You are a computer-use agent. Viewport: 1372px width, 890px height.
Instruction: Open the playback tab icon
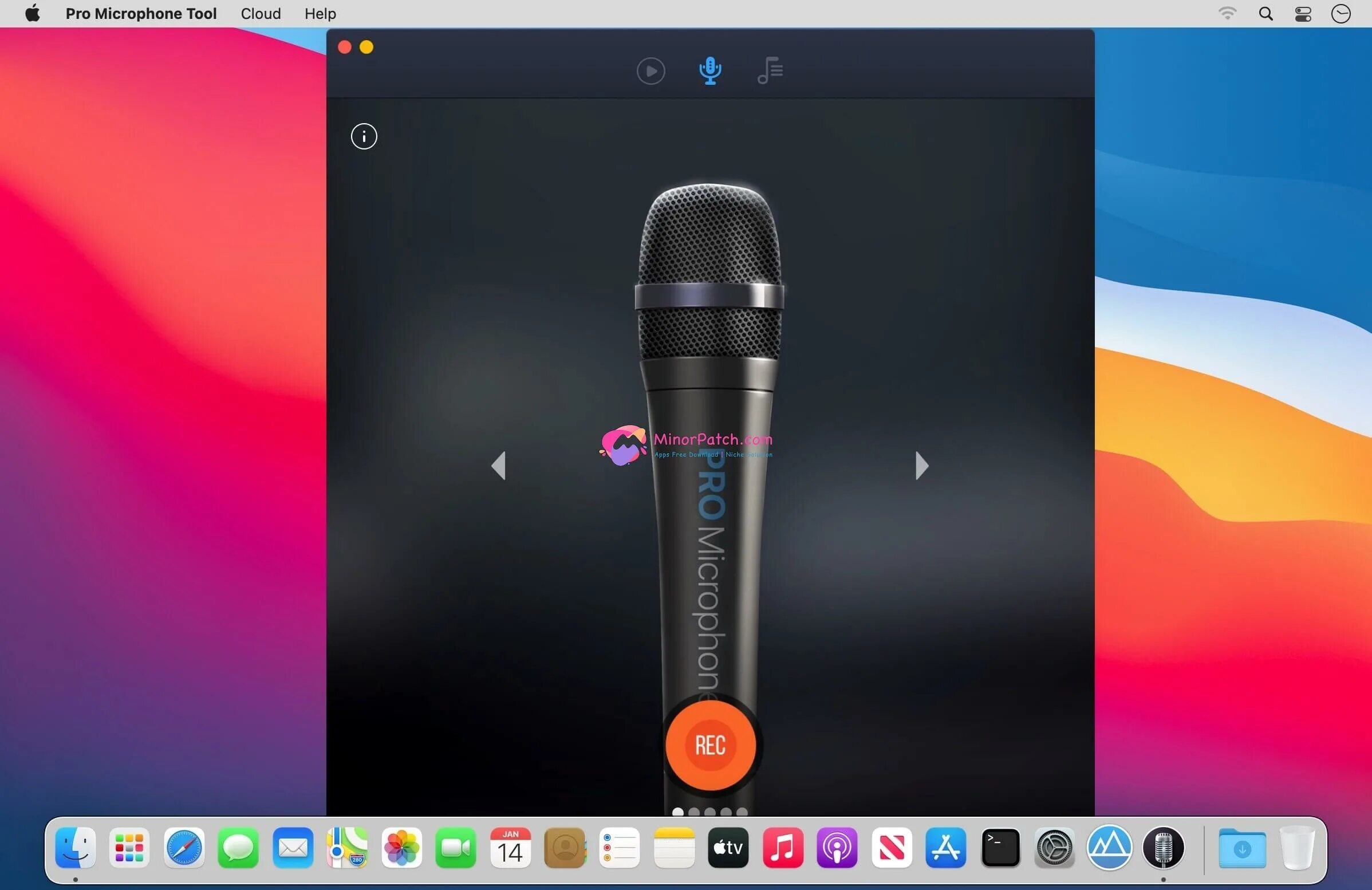click(650, 71)
